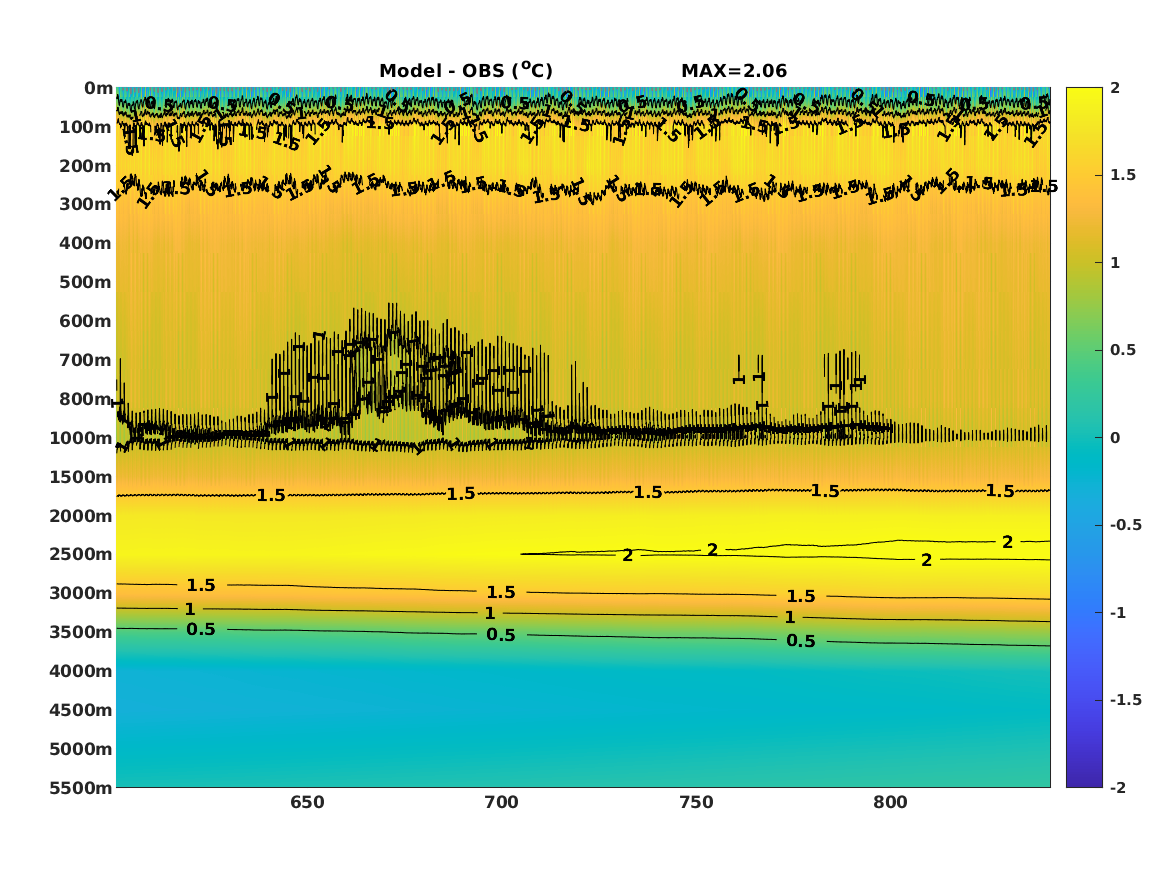Click the '2000m' depth axis label

81,516
